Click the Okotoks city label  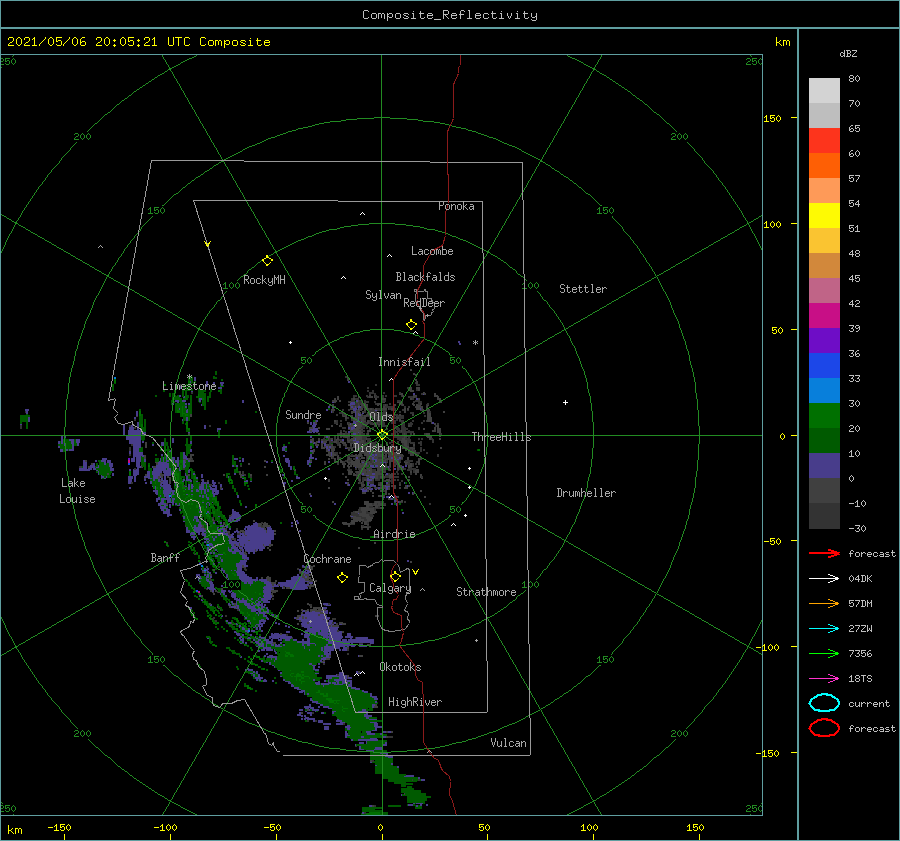click(400, 667)
